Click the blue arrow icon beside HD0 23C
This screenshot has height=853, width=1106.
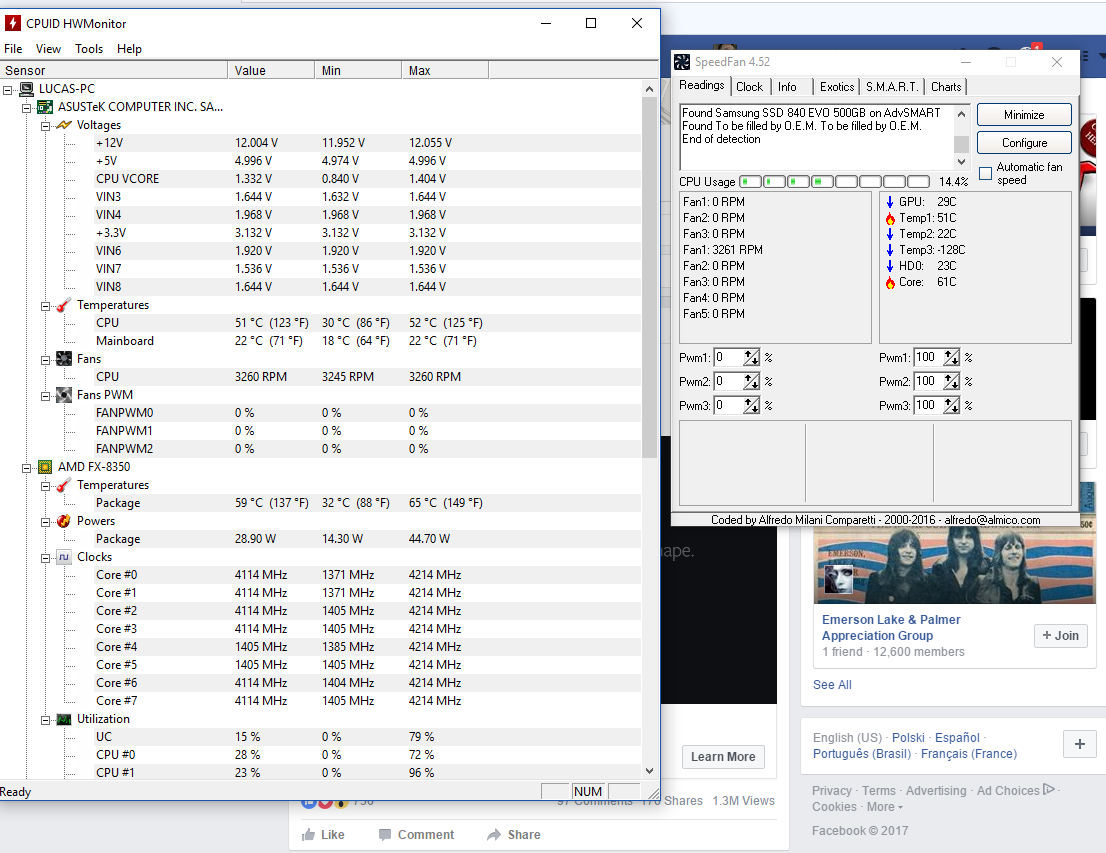pyautogui.click(x=890, y=266)
